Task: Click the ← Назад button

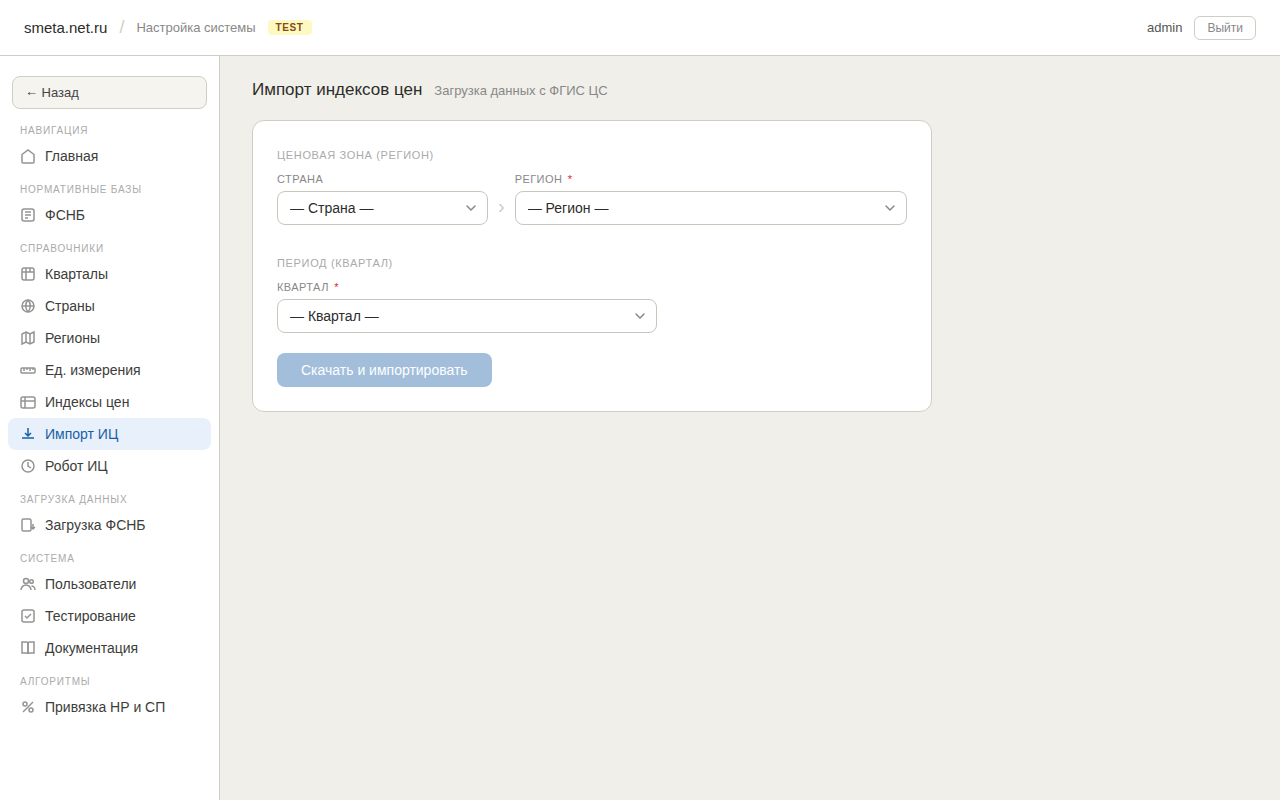Action: 109,92
